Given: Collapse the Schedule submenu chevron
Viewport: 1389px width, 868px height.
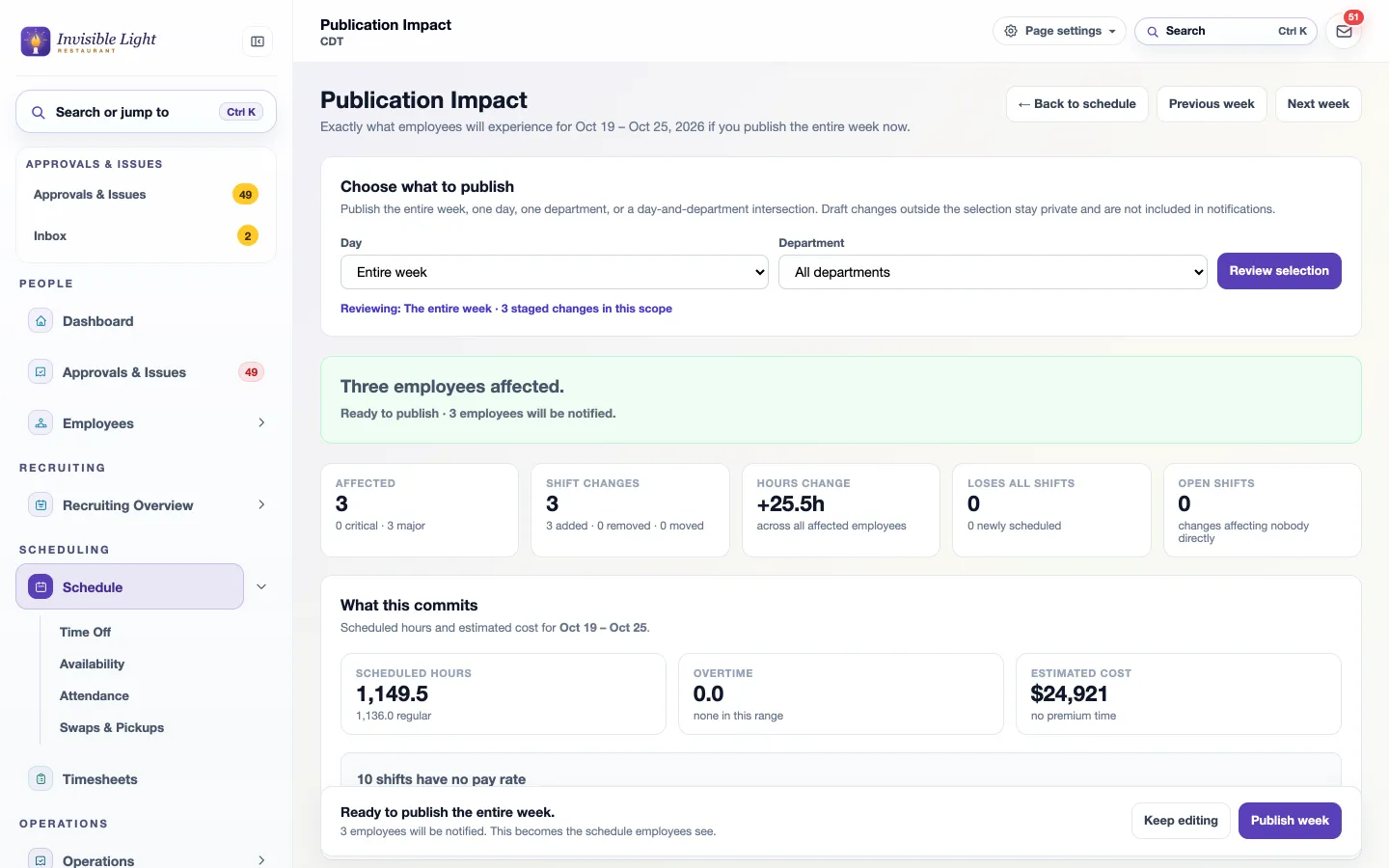Looking at the screenshot, I should pos(261,586).
